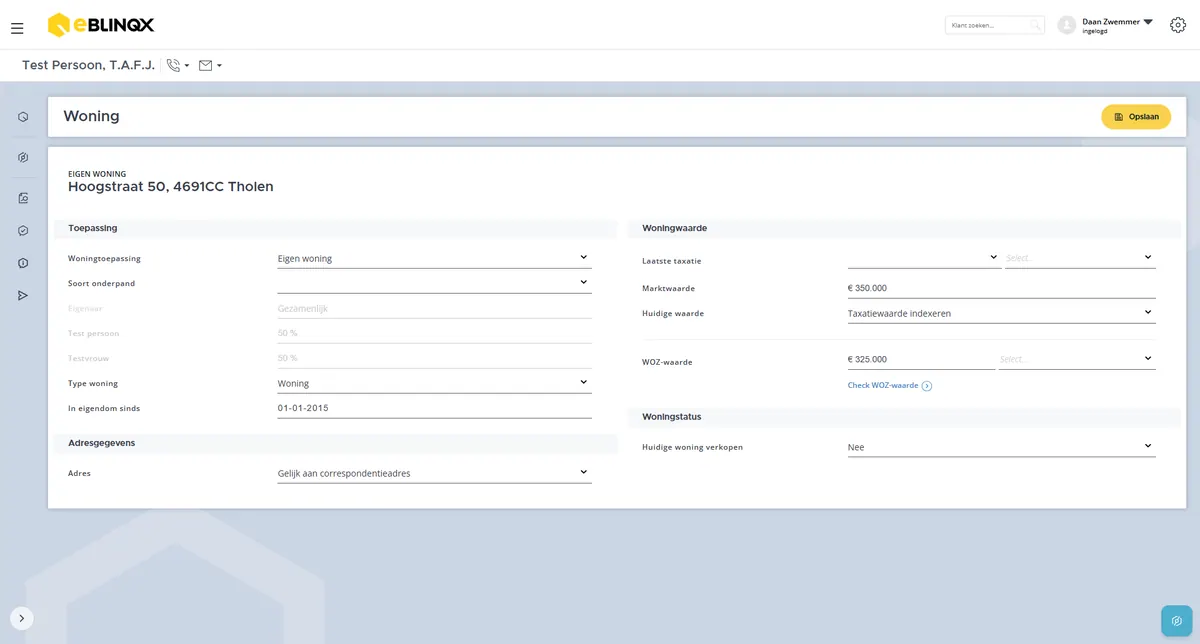This screenshot has width=1200, height=644.
Task: Click the Woning page heading
Action: 91,116
